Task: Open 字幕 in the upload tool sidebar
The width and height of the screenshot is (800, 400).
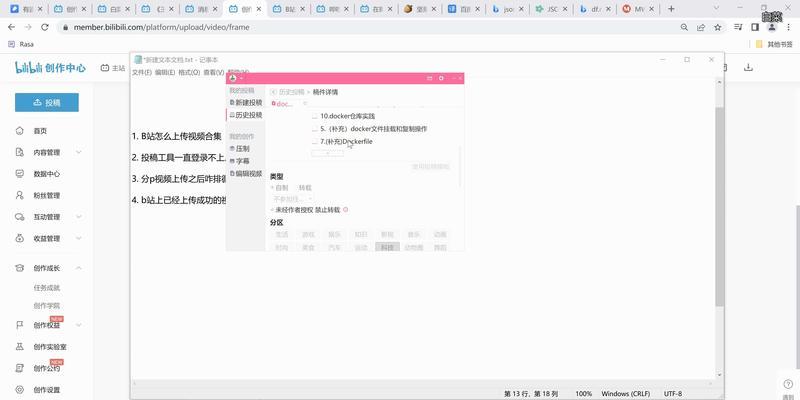Action: coord(240,161)
